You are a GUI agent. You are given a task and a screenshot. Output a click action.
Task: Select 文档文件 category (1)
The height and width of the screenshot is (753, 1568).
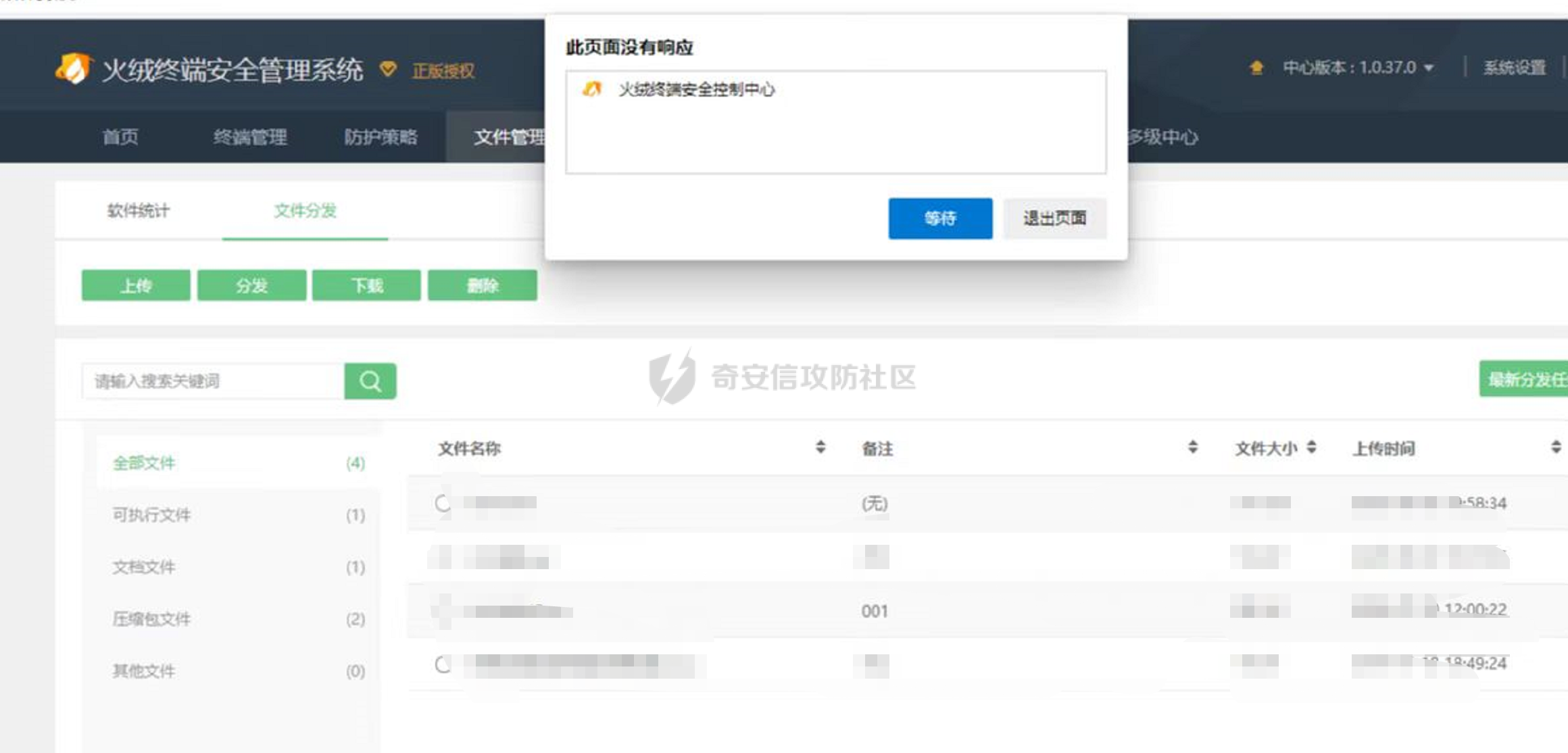(239, 567)
